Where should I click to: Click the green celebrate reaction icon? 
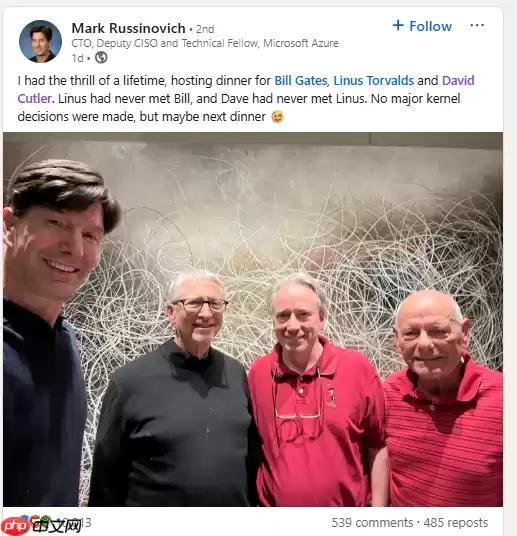click(46, 520)
